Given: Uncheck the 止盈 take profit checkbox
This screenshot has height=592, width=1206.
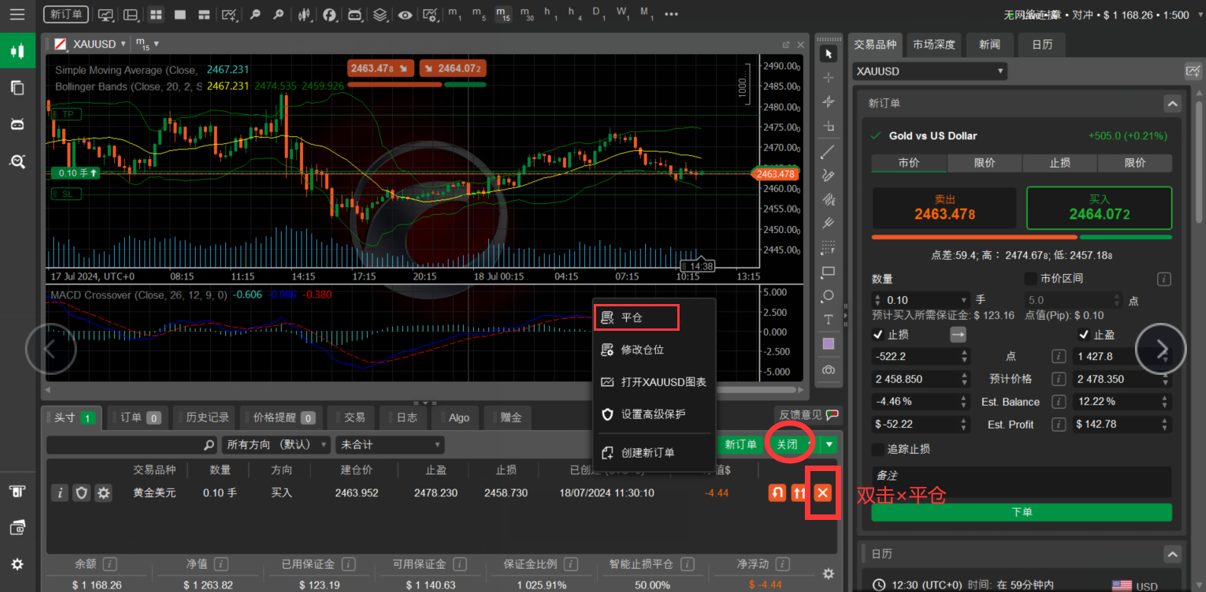Looking at the screenshot, I should 1083,334.
